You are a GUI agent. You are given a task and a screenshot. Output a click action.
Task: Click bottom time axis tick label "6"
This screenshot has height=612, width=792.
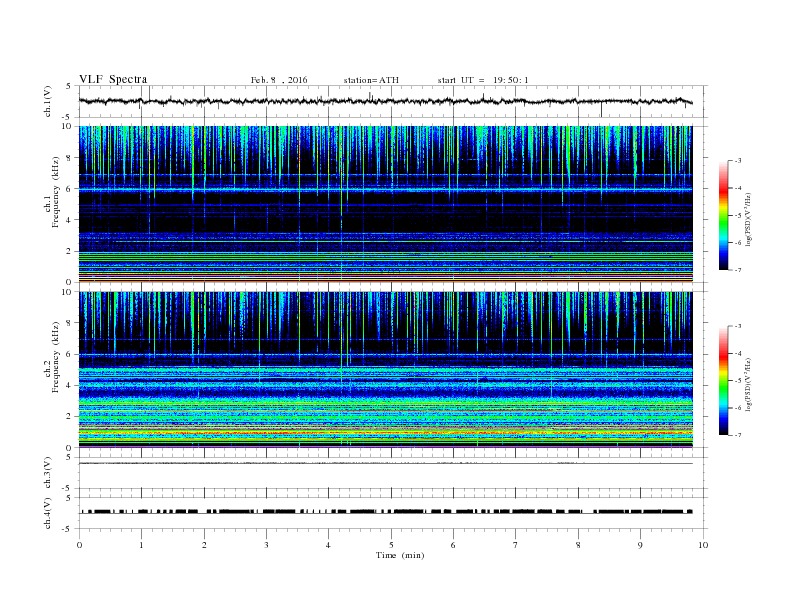point(453,545)
